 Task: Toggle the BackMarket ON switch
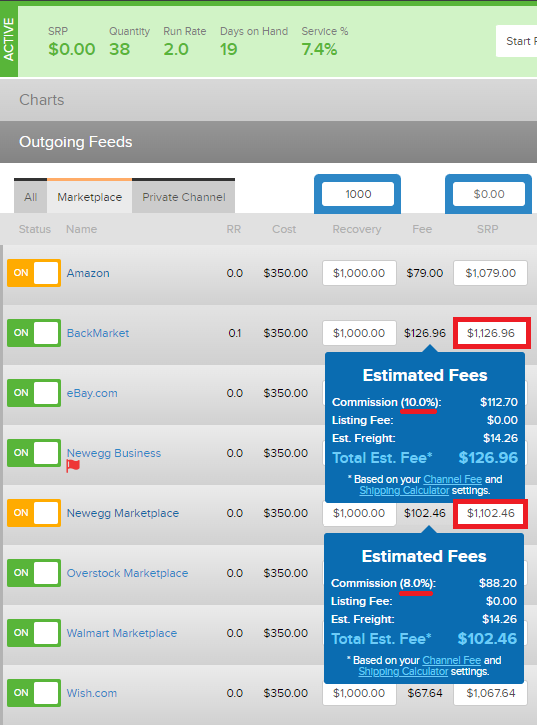coord(34,333)
